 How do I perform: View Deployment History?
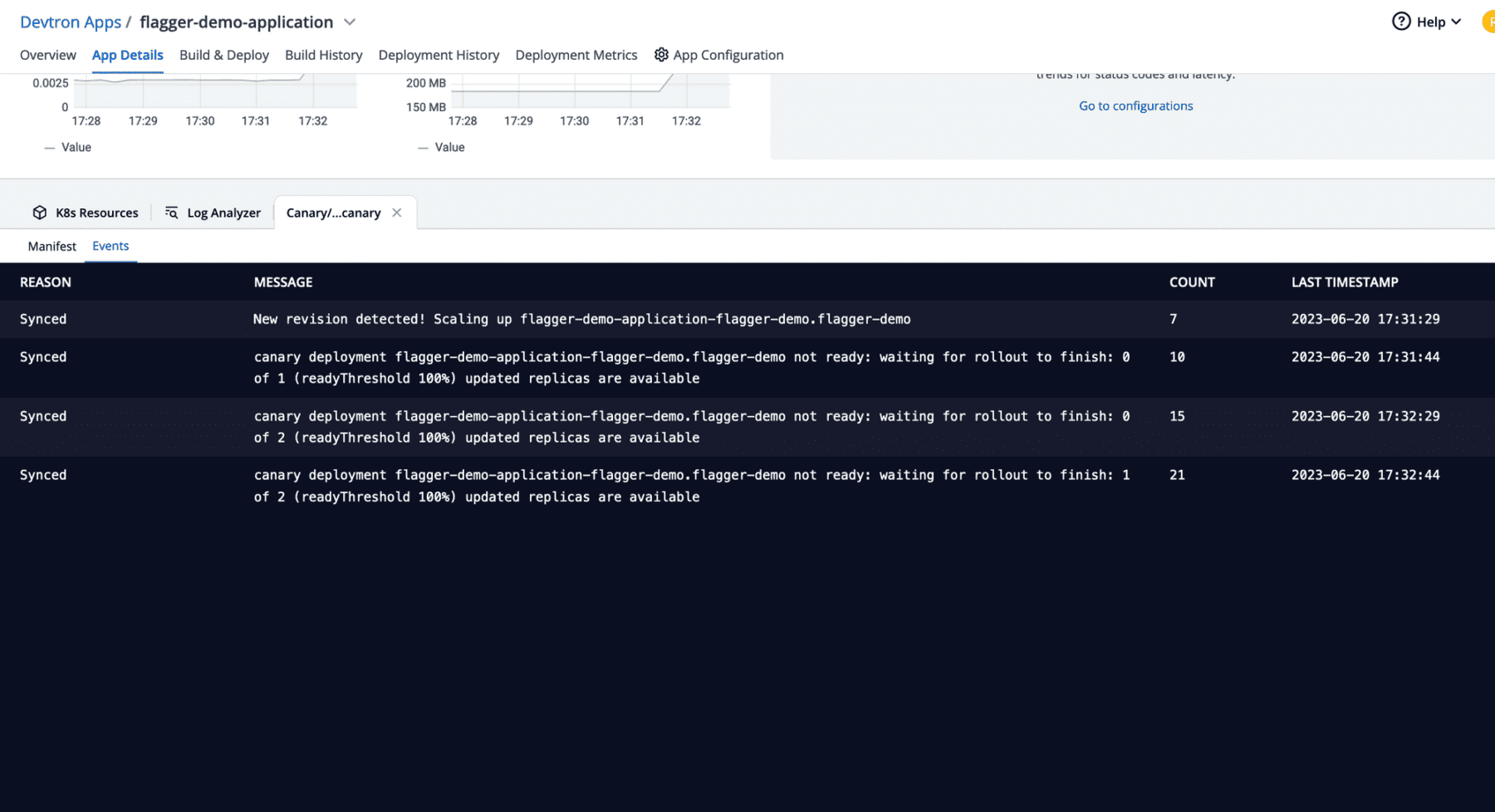pyautogui.click(x=439, y=55)
